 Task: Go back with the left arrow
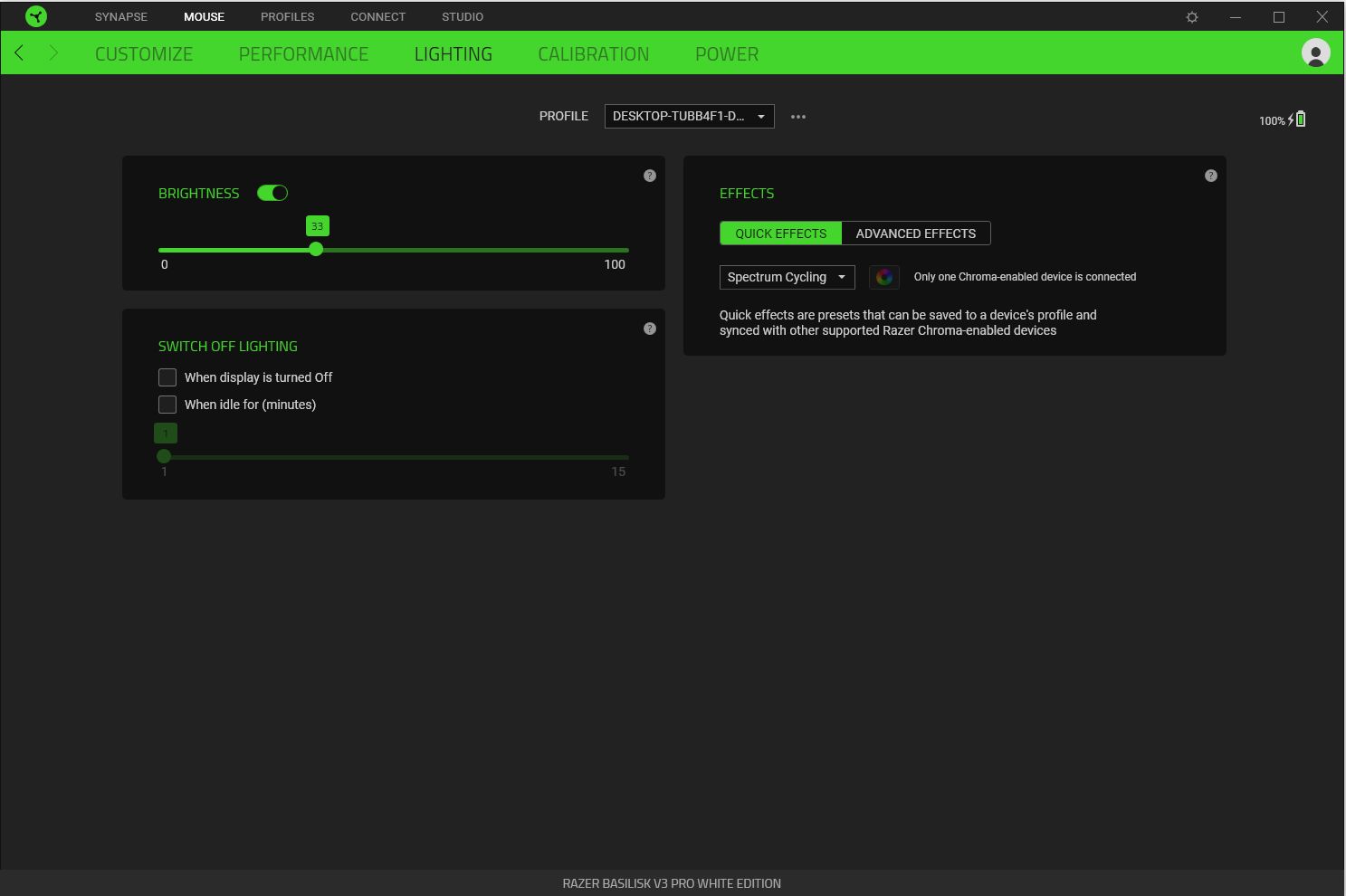click(19, 53)
